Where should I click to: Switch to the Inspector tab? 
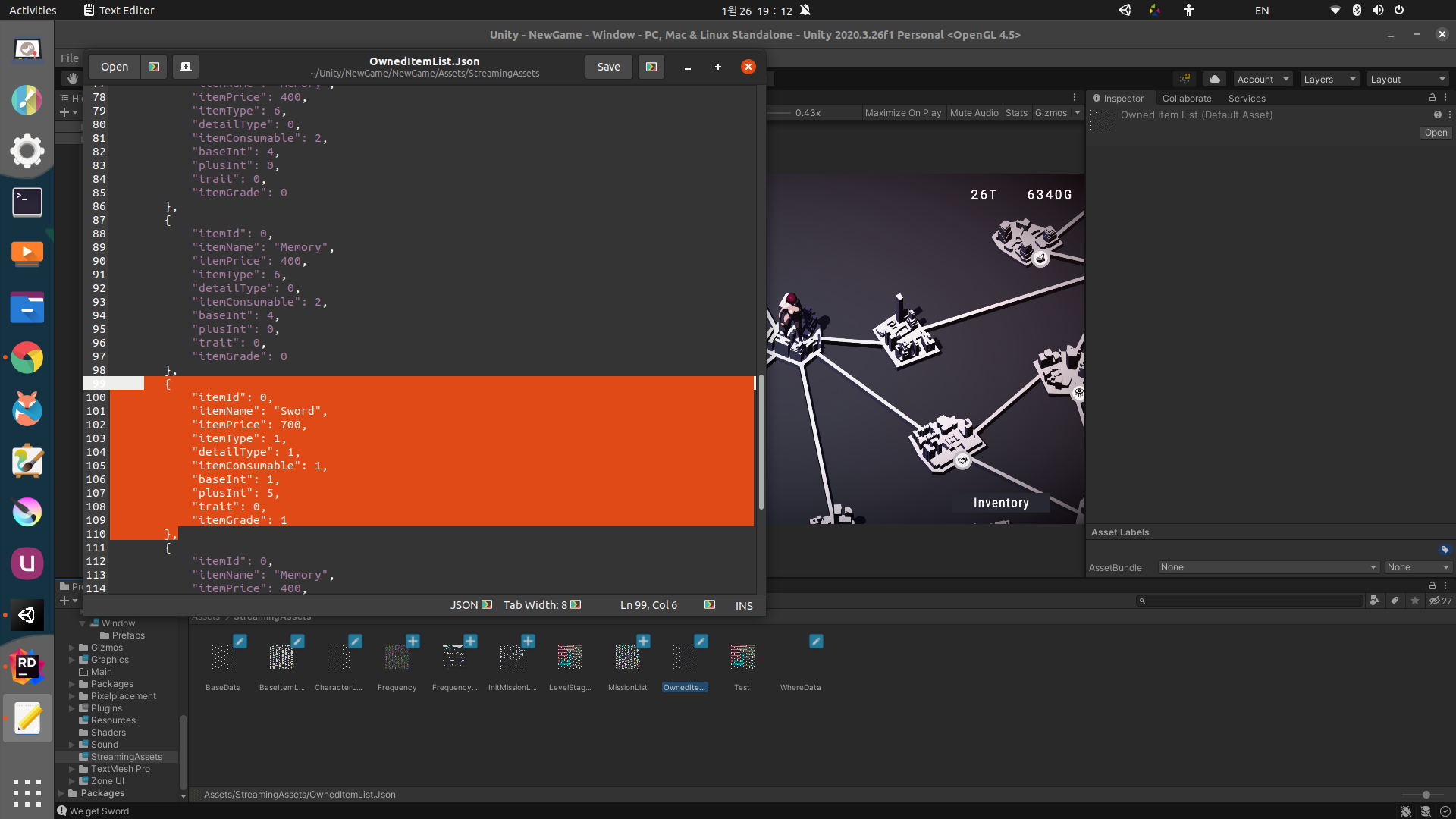pos(1119,98)
